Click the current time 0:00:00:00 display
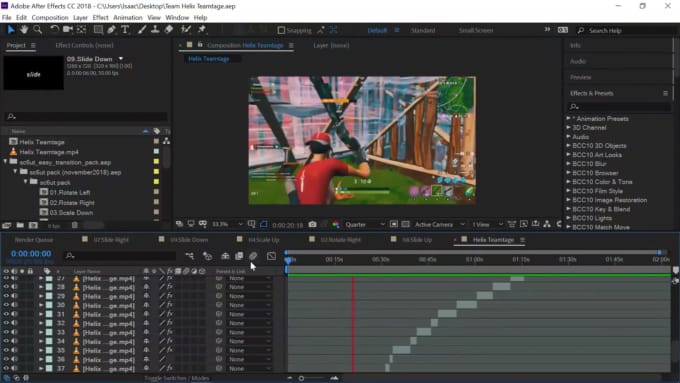 (31, 254)
